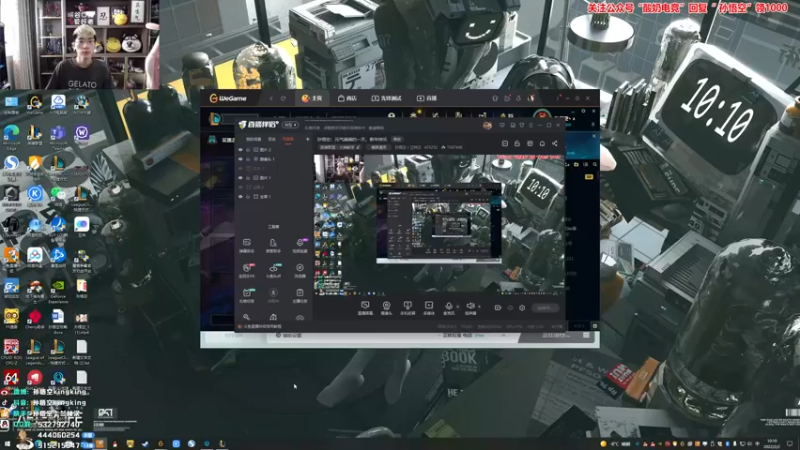Viewport: 800px width, 450px height.
Task: Open stream settings gear icon
Action: pyautogui.click(x=522, y=308)
